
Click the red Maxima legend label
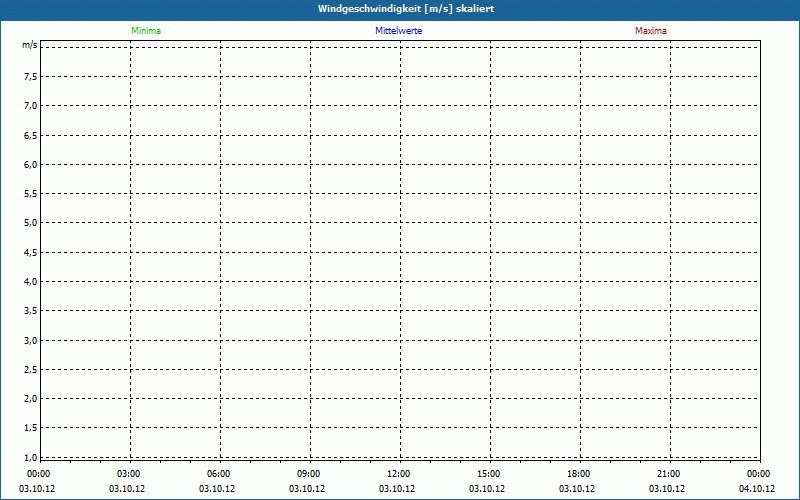(651, 31)
